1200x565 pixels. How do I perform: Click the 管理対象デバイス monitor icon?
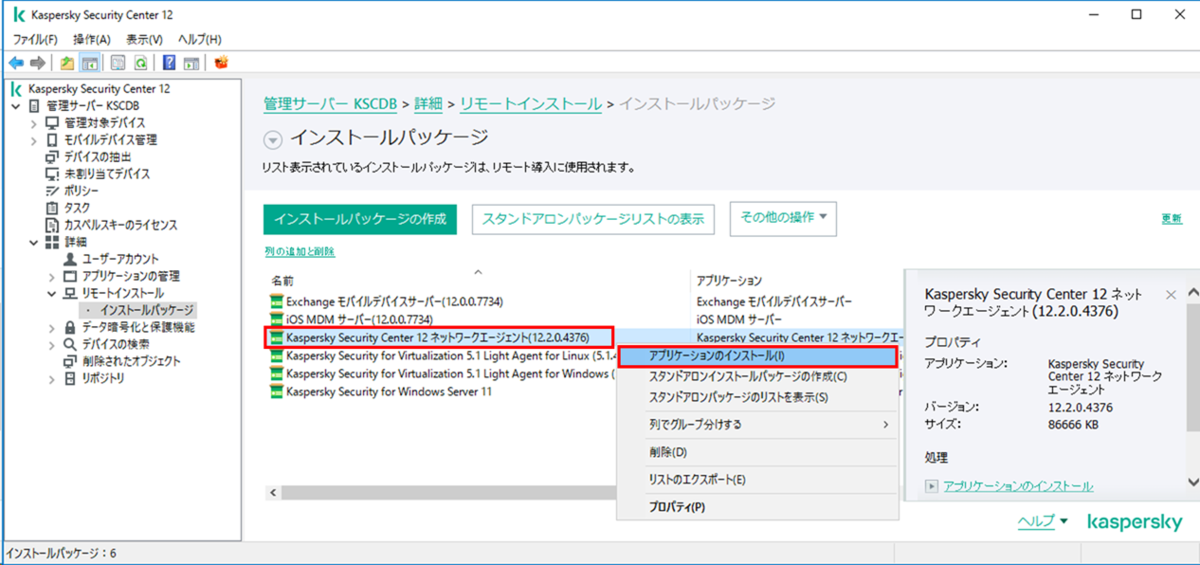pos(54,123)
